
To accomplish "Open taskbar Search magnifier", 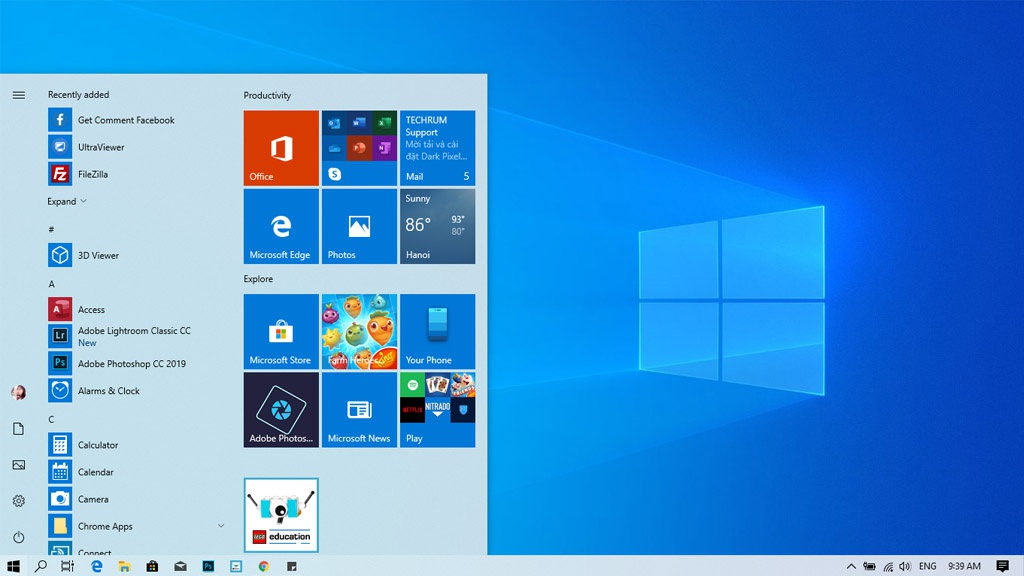I will [40, 566].
